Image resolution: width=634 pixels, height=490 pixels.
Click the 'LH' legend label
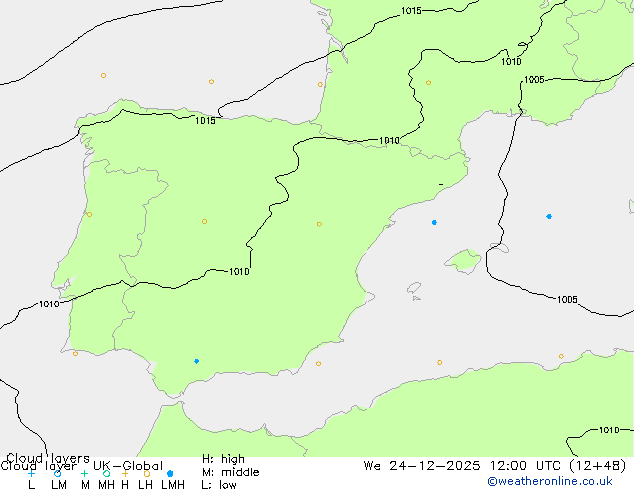145,485
